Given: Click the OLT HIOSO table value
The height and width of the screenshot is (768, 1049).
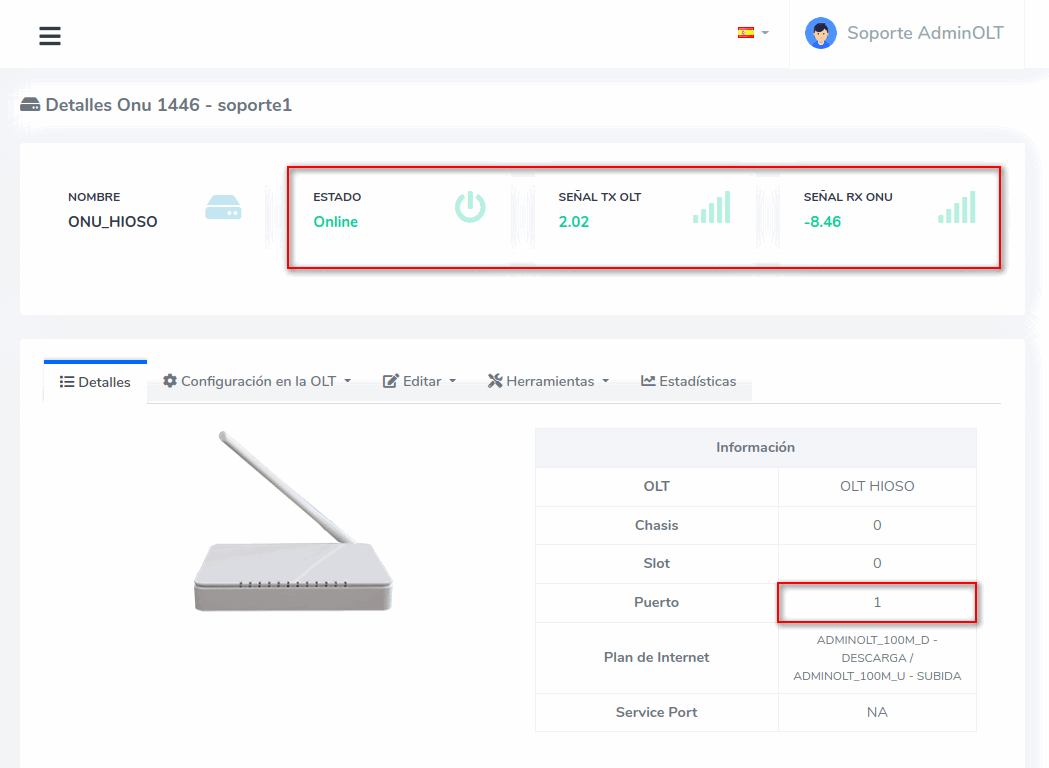Looking at the screenshot, I should pos(877,487).
